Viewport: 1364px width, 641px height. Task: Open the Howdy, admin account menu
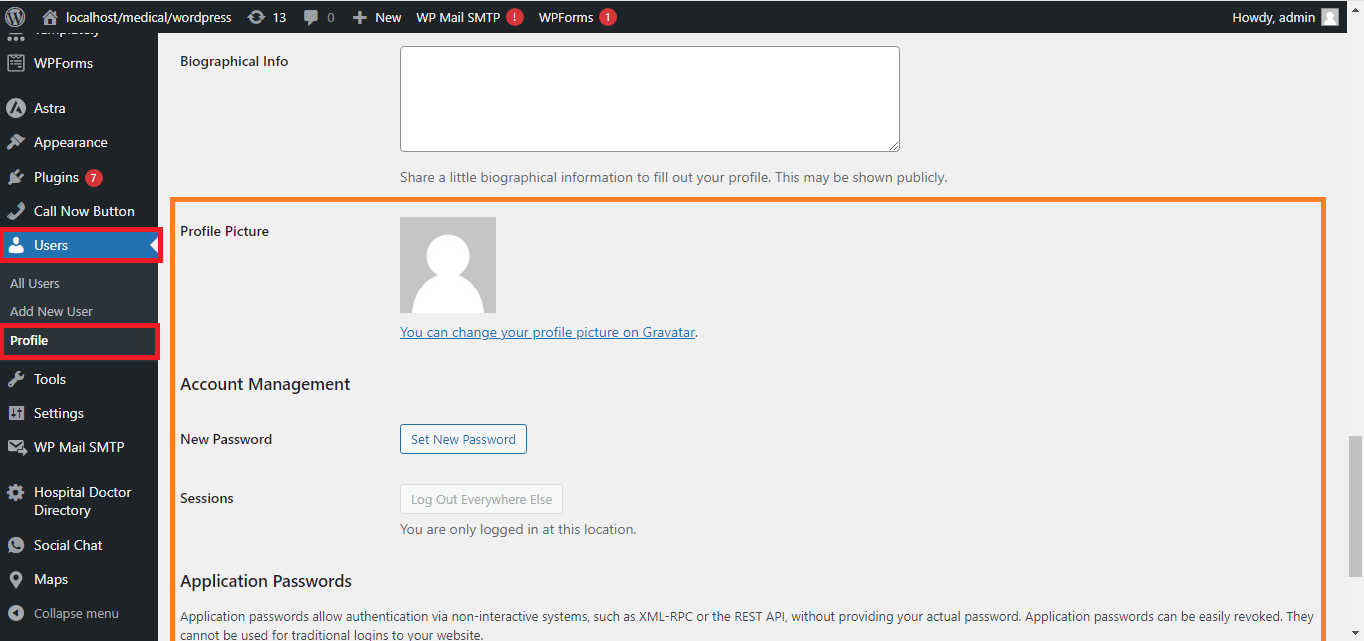click(x=1284, y=17)
